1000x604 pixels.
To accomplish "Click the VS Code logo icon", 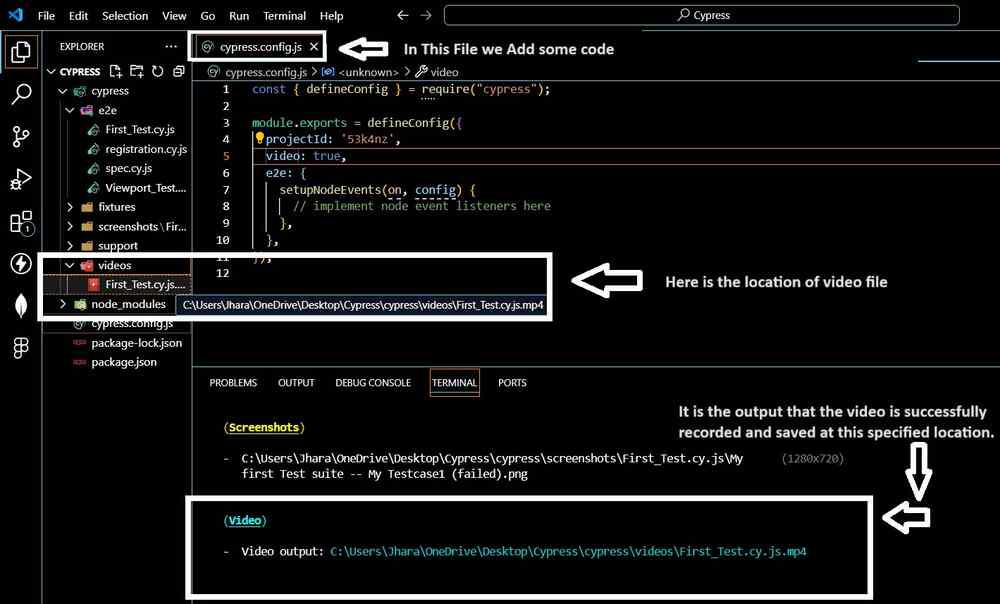I will click(15, 15).
